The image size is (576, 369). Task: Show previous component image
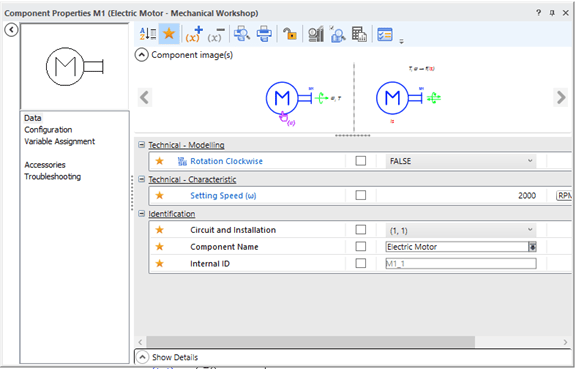pyautogui.click(x=145, y=97)
